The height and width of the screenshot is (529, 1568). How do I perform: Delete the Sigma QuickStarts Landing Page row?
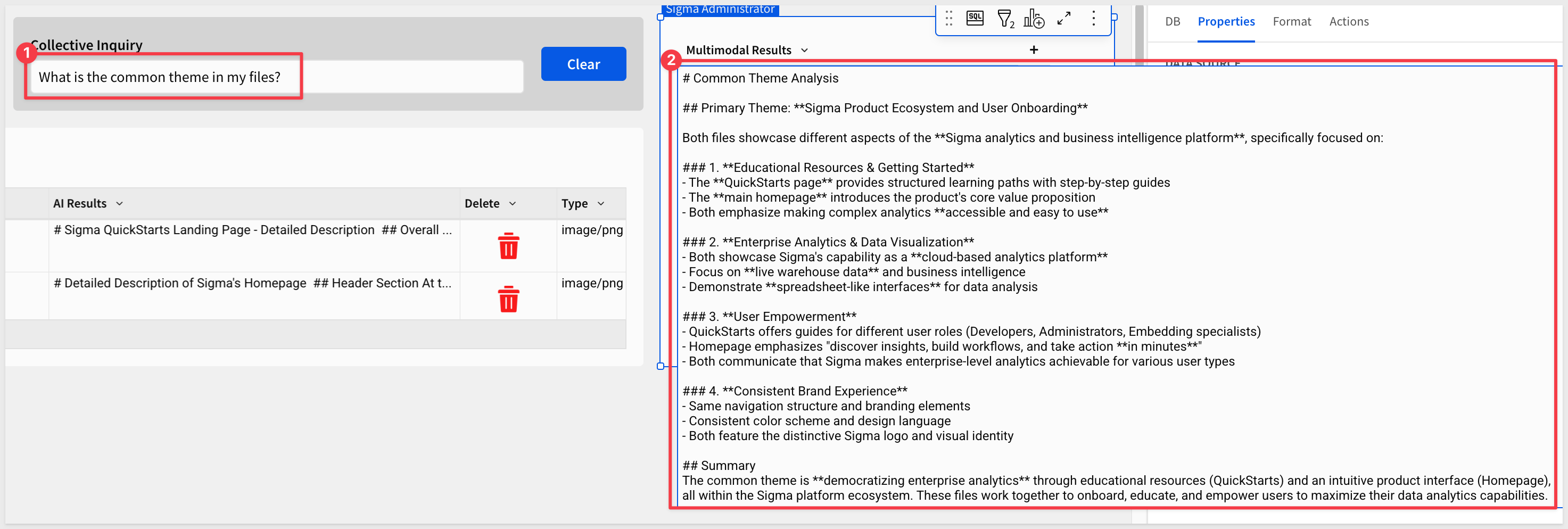[508, 246]
